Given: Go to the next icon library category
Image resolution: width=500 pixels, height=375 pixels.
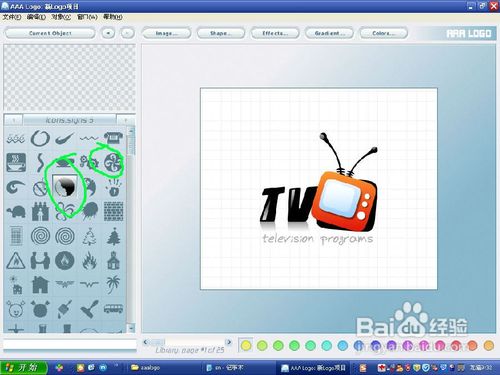Looking at the screenshot, I should (125, 120).
